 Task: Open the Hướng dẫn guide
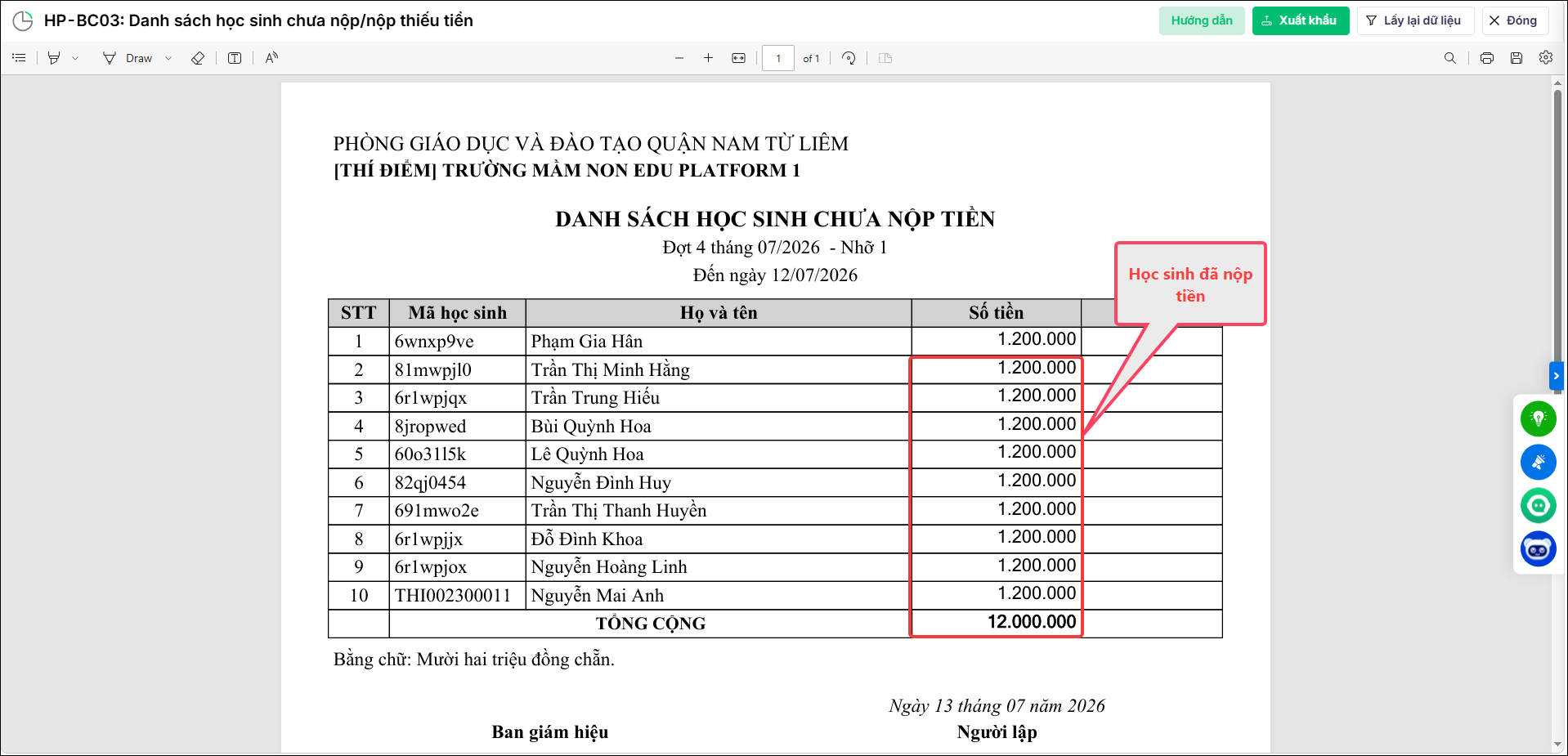[1202, 20]
